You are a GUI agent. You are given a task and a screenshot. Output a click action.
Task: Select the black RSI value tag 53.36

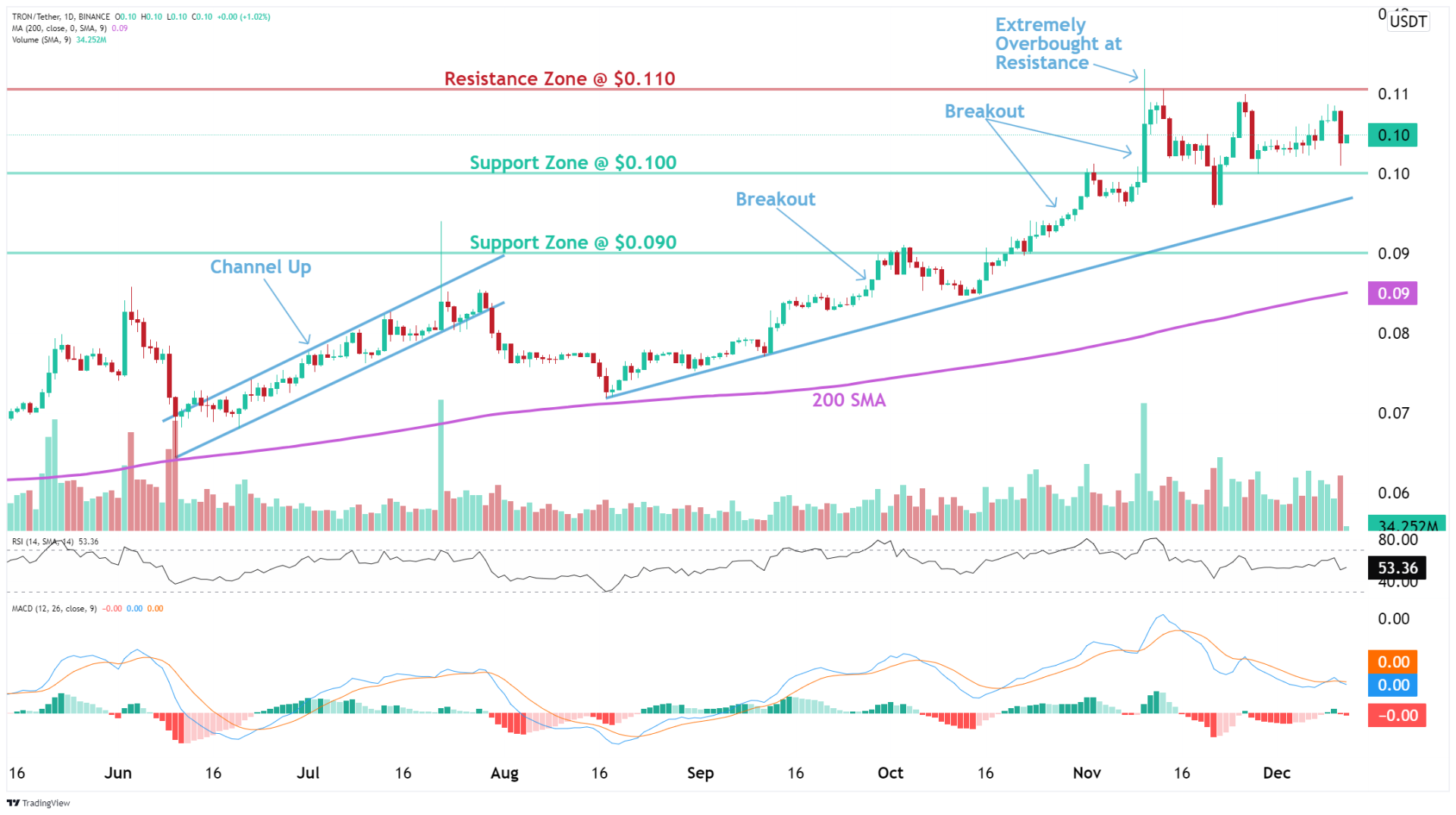tap(1397, 568)
